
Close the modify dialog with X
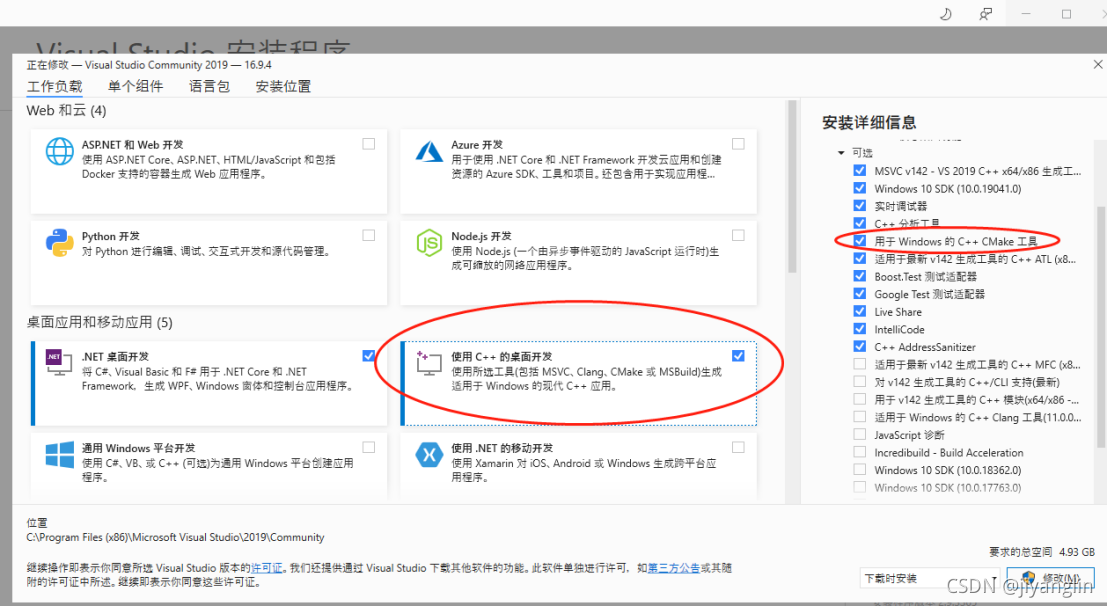1097,64
